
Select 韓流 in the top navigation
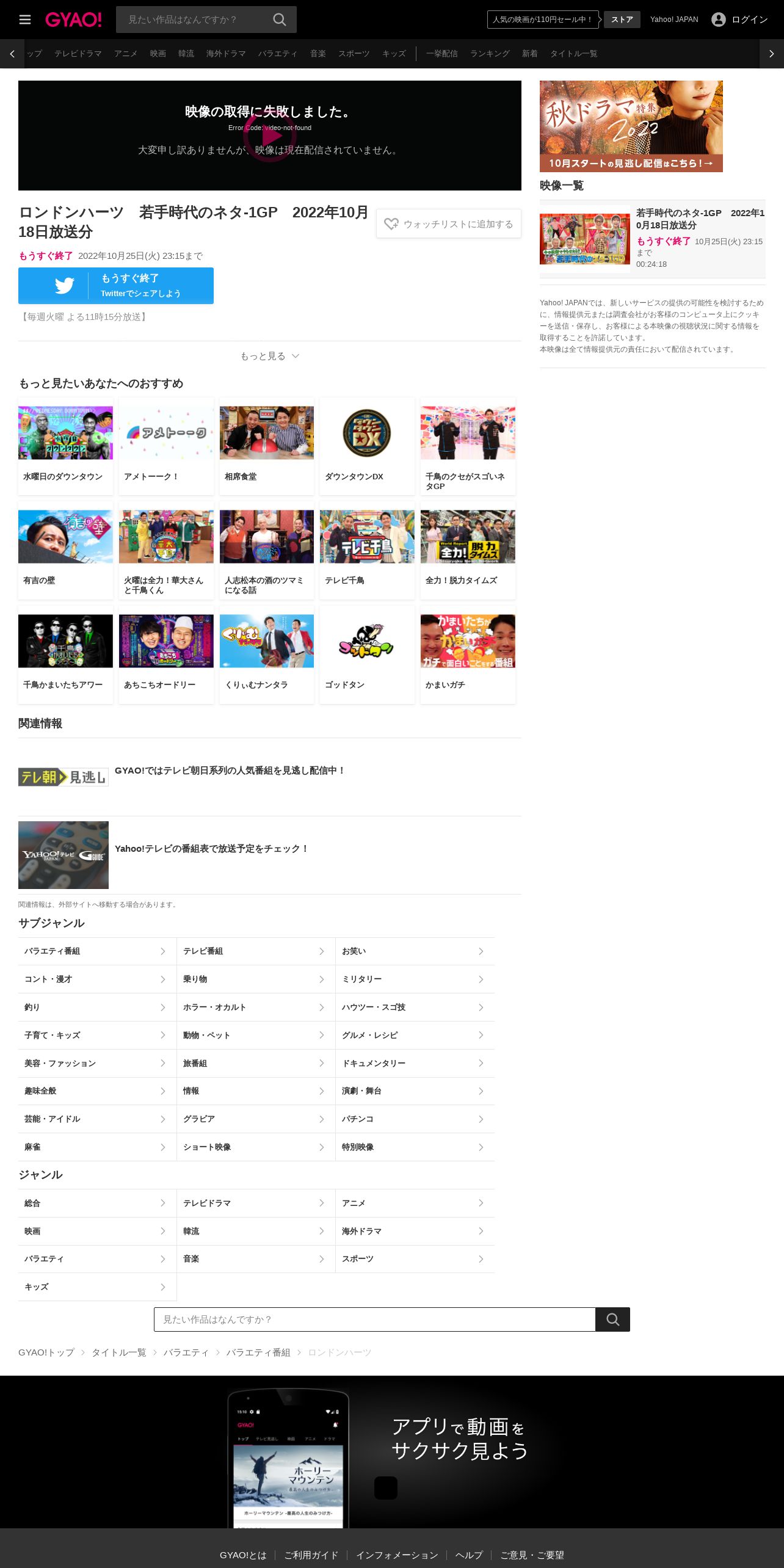point(186,54)
